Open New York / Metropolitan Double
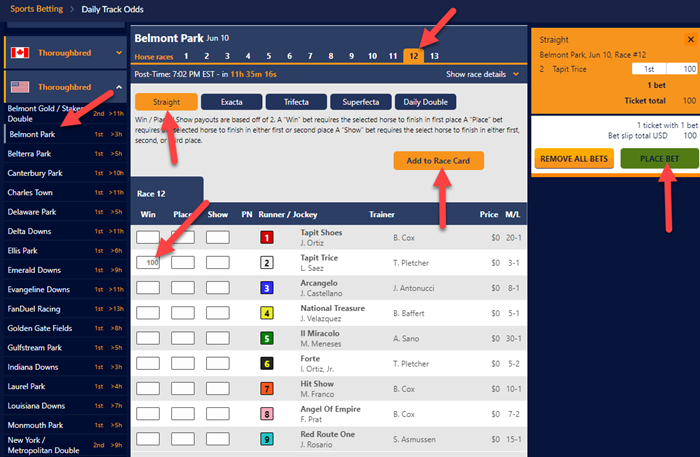 click(65, 445)
